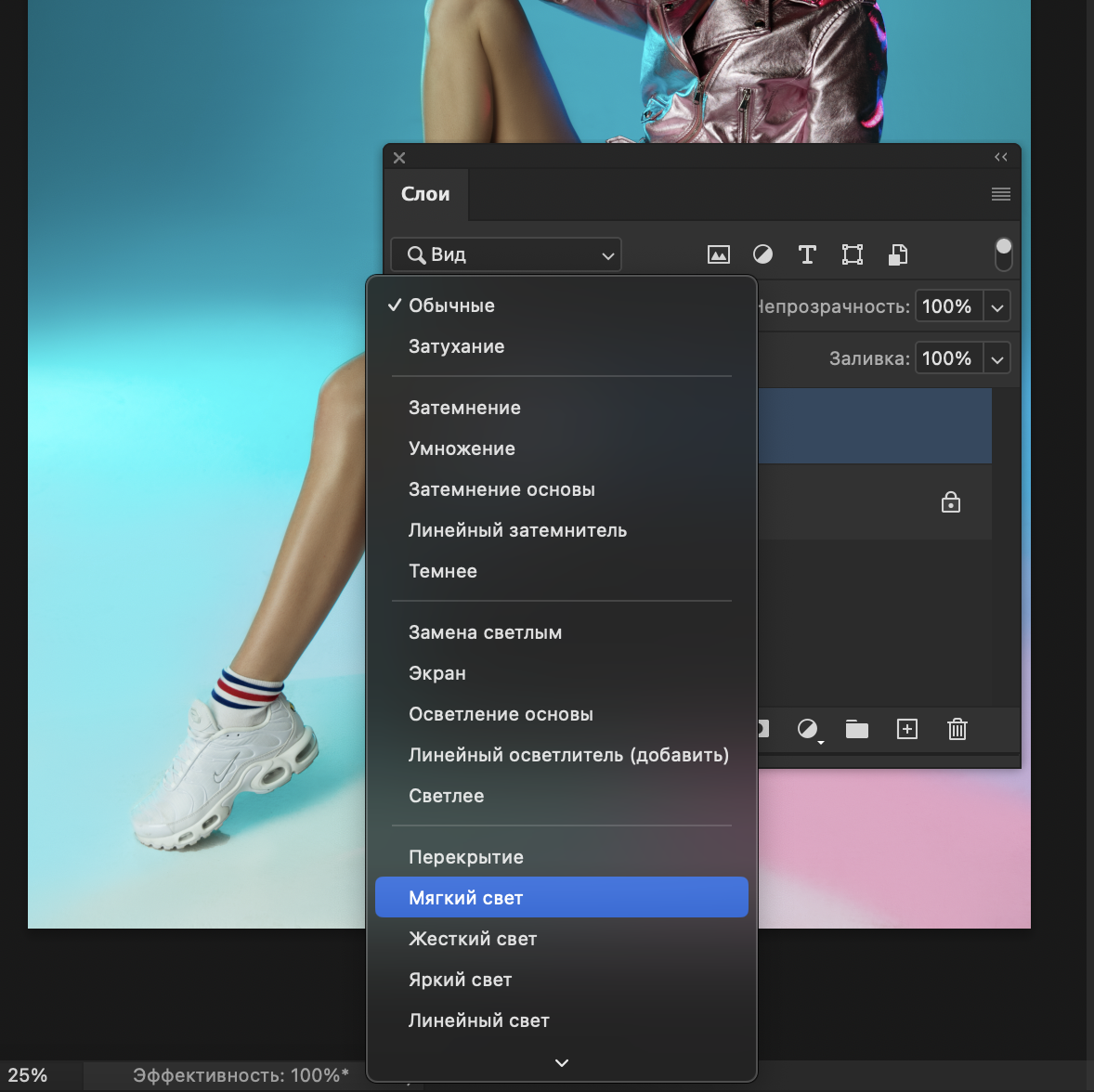Filter layers by shape icon

pyautogui.click(x=852, y=254)
